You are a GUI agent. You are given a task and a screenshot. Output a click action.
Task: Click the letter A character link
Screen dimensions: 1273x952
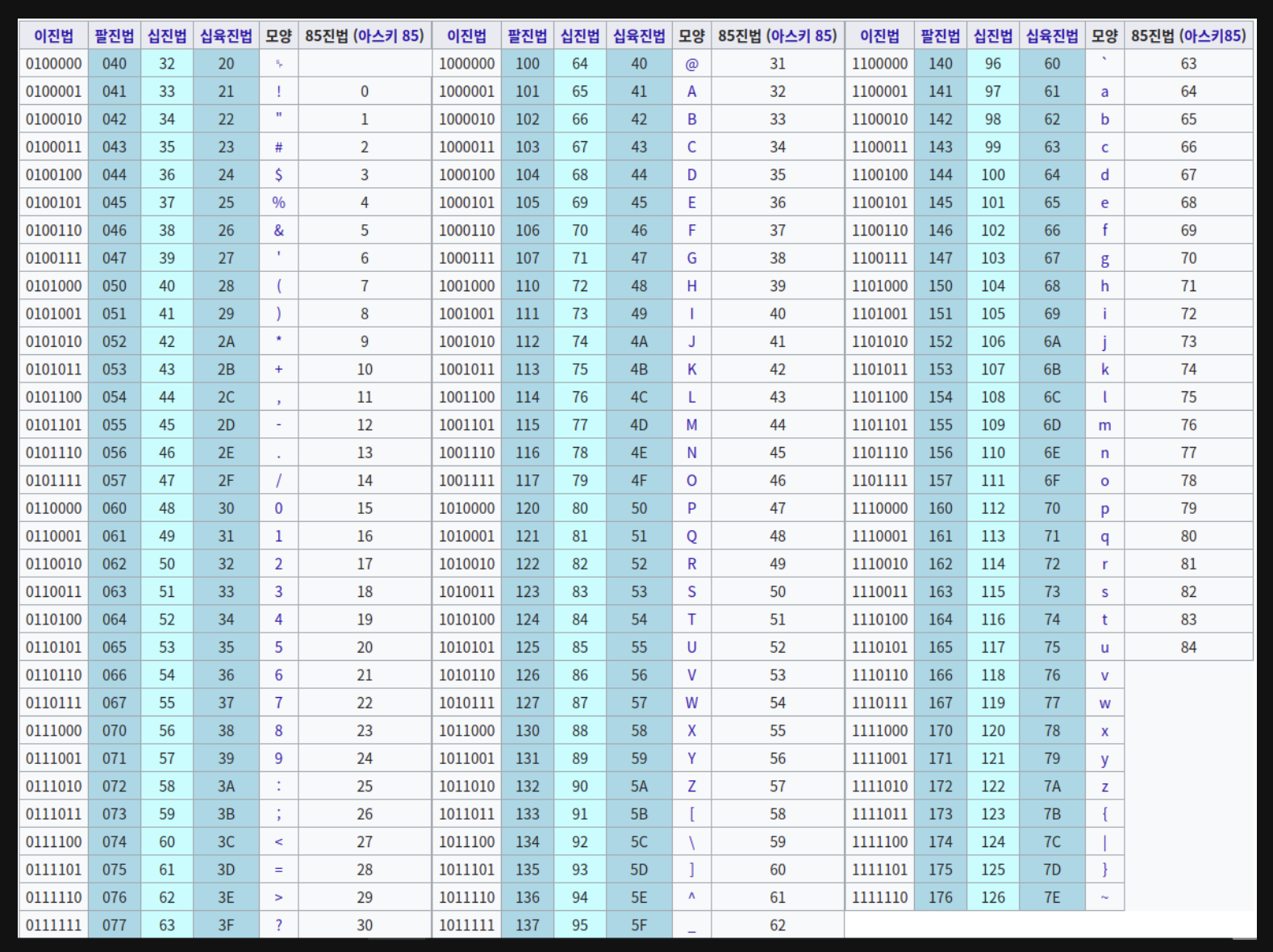point(692,91)
